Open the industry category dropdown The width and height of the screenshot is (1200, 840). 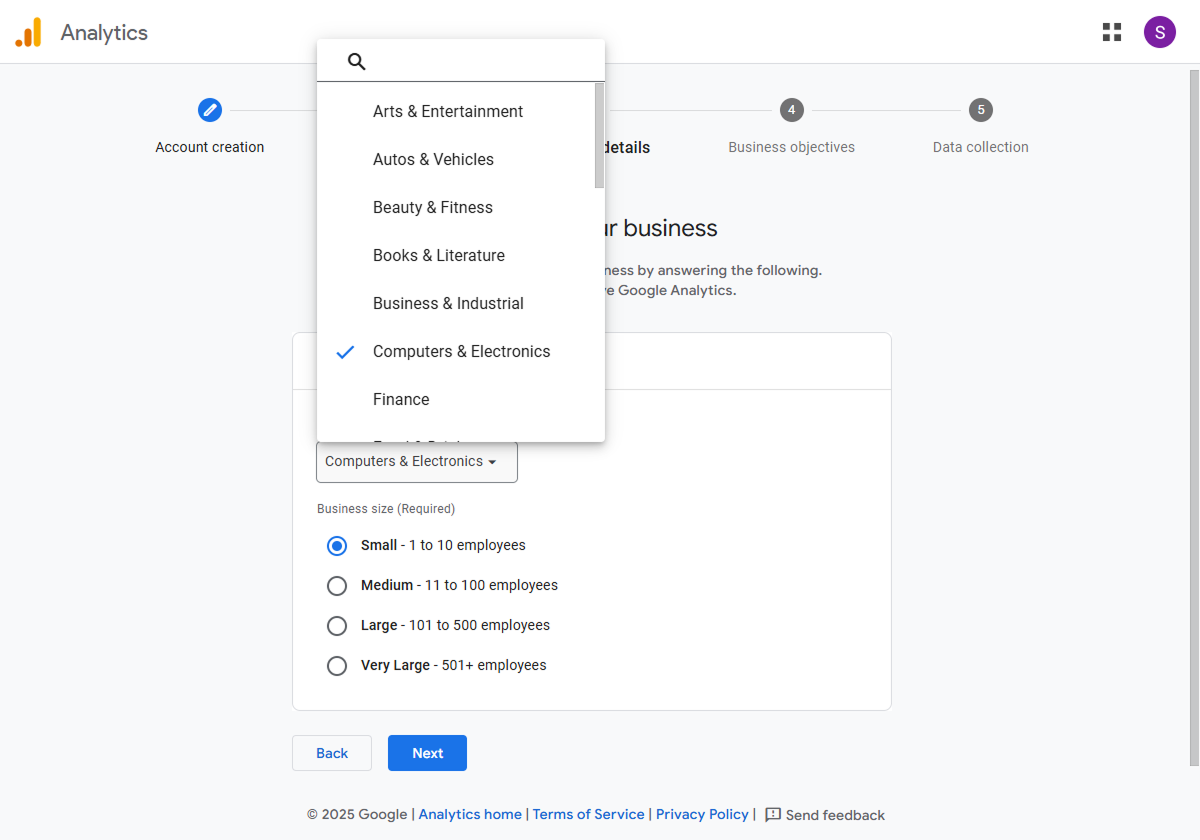click(416, 461)
